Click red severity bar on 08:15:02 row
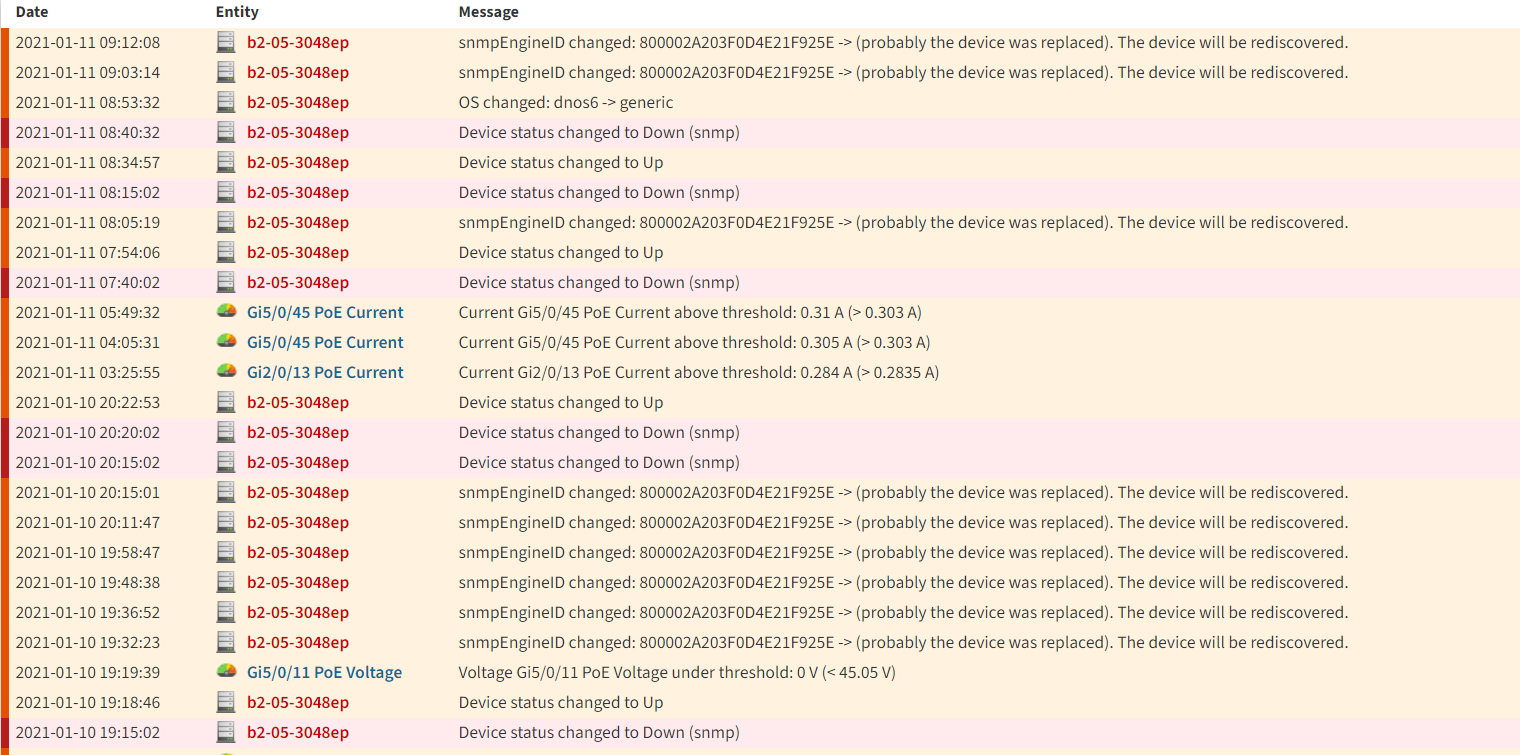 [x=5, y=192]
